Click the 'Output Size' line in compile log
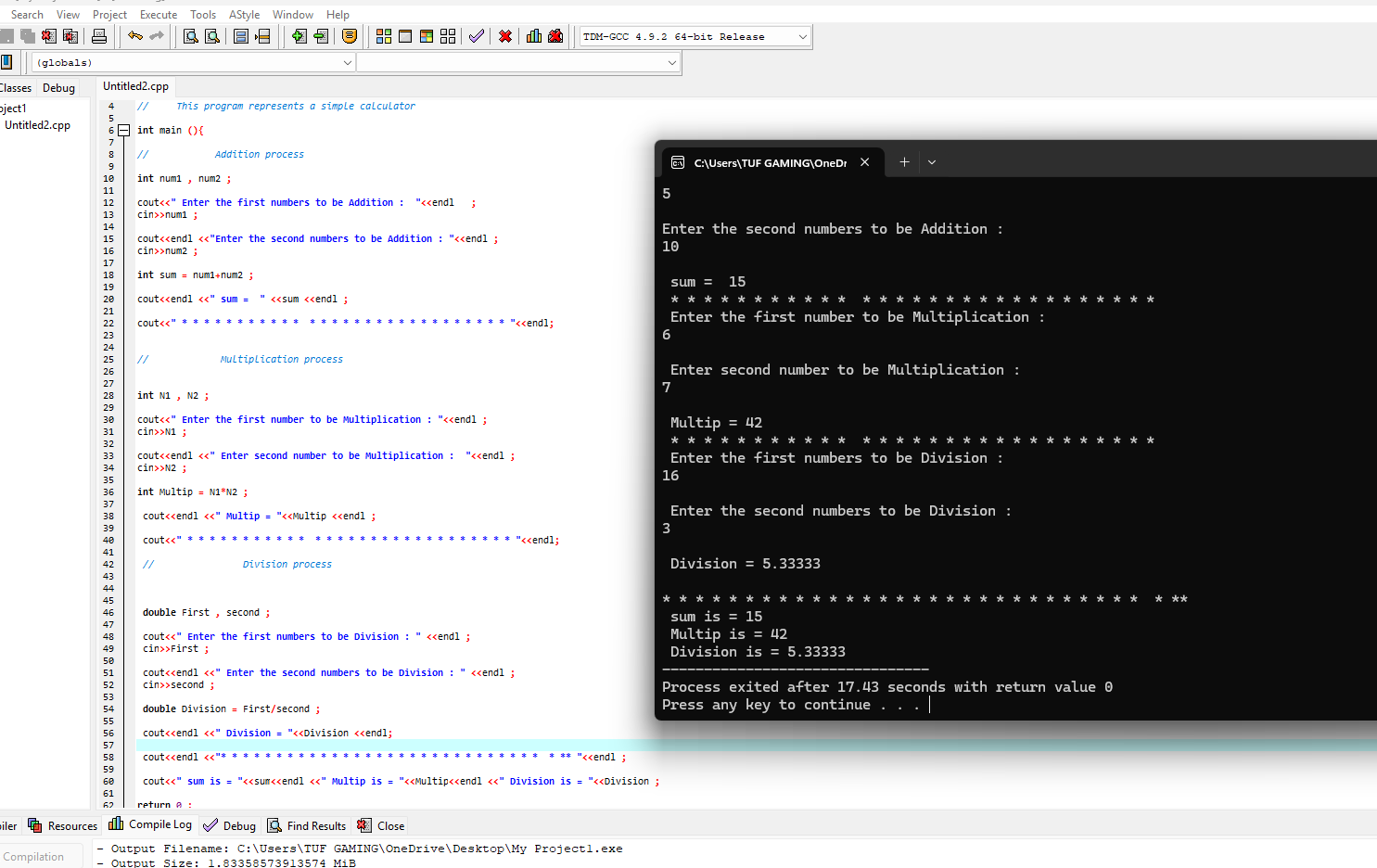1377x868 pixels. (225, 862)
